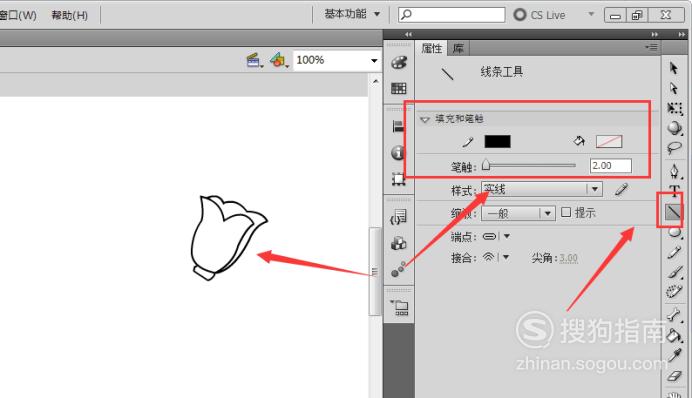Open the black stroke color swatch
The height and width of the screenshot is (398, 692).
(x=497, y=142)
